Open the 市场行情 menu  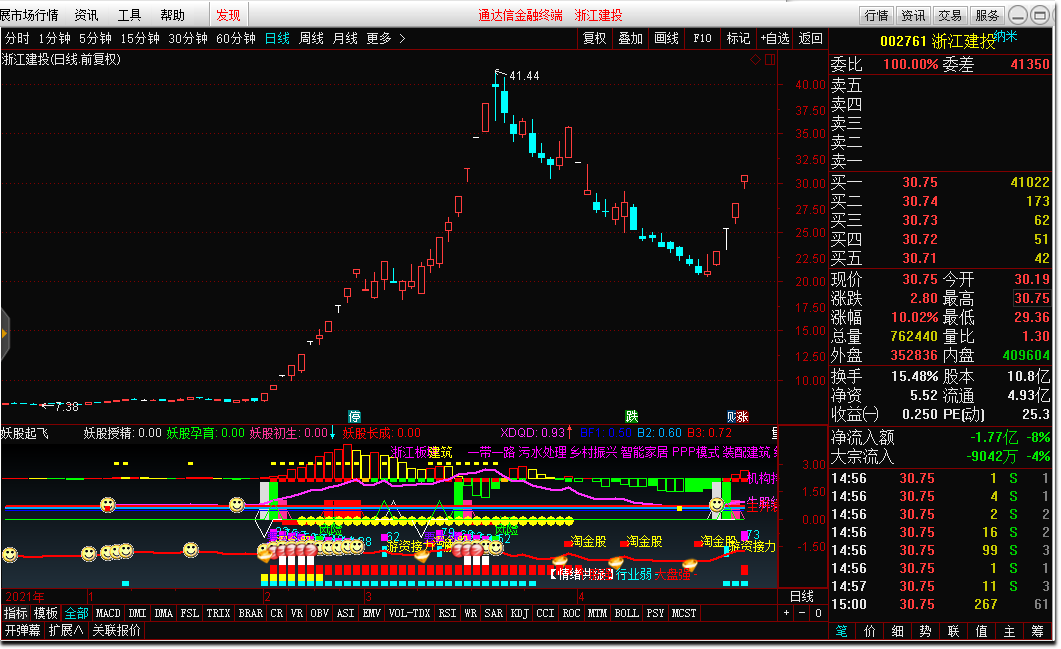click(29, 15)
